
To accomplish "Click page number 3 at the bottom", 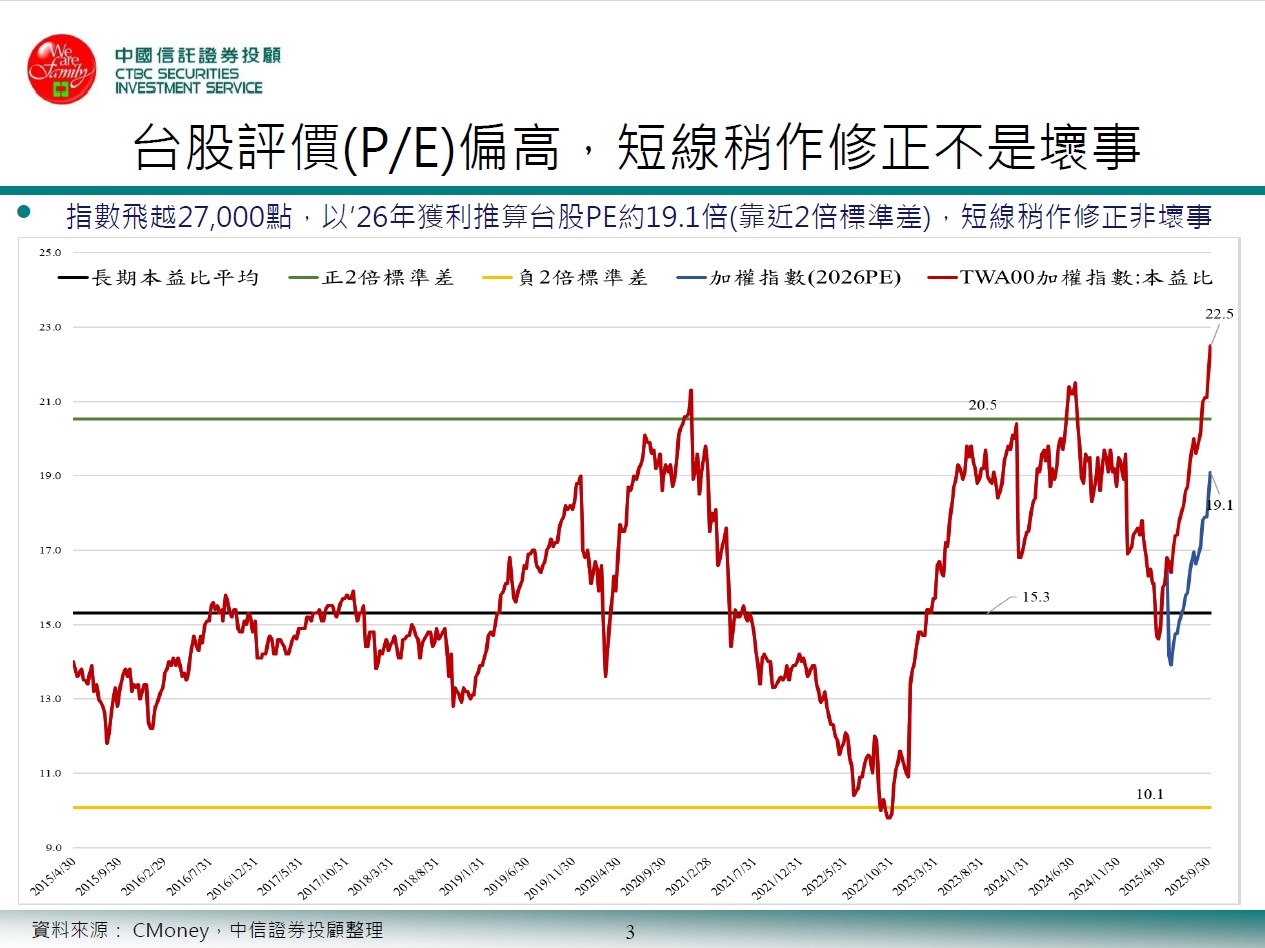I will click(x=630, y=934).
